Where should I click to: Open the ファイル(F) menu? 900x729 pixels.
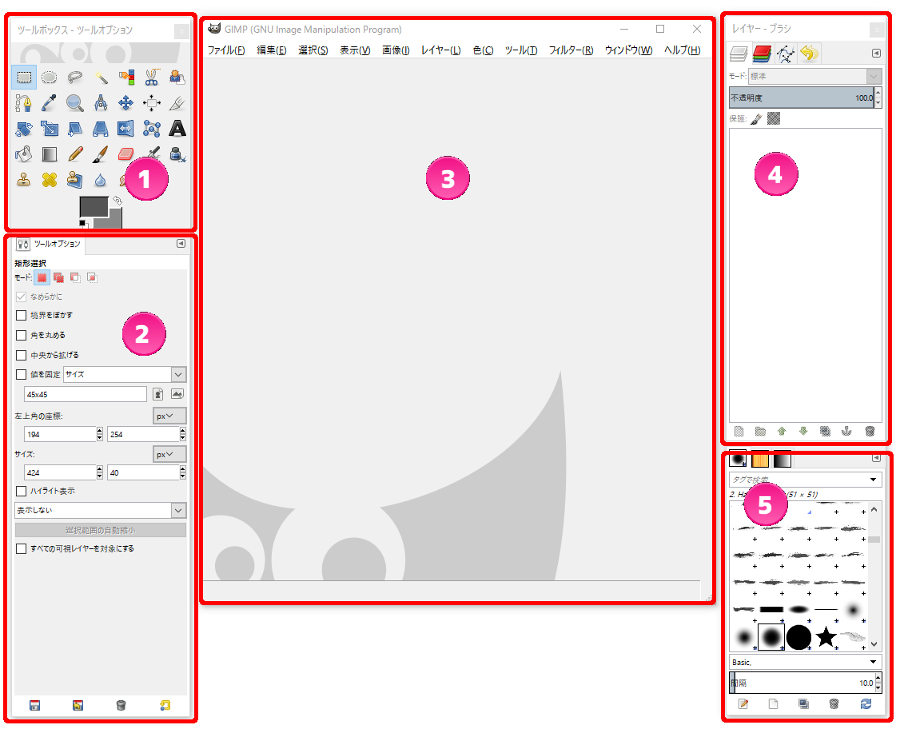pos(226,50)
